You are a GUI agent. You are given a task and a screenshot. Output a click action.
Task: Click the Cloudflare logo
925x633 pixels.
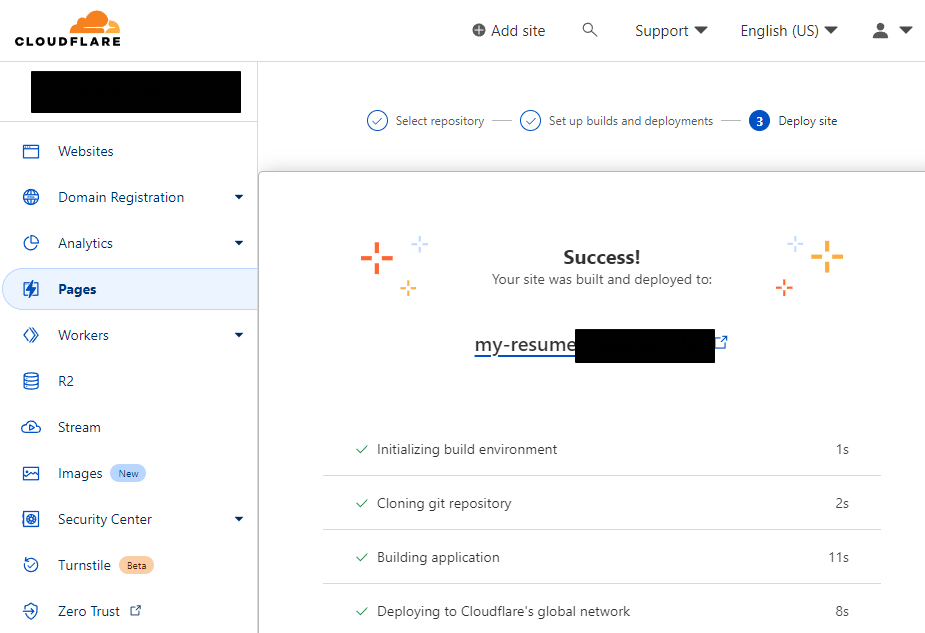68,30
